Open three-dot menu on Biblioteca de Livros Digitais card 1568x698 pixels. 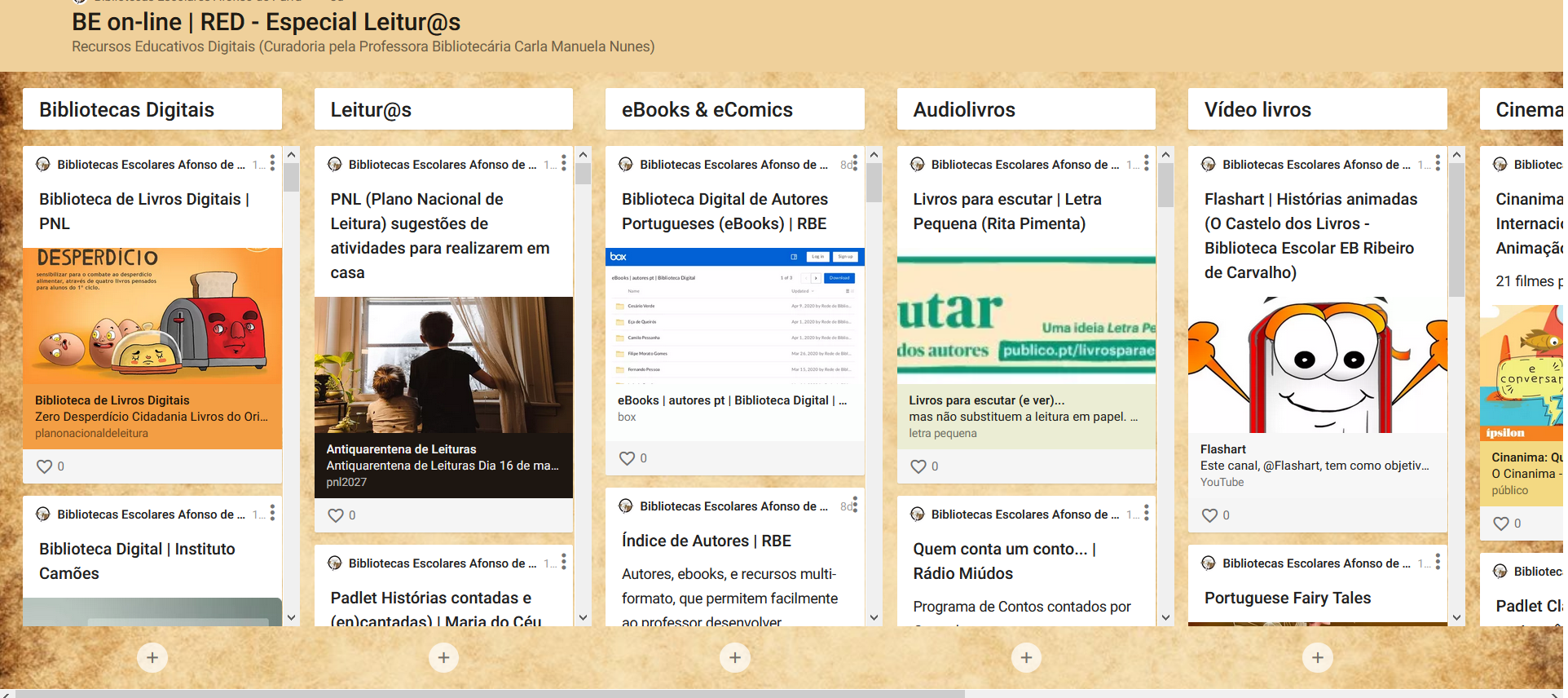point(272,164)
